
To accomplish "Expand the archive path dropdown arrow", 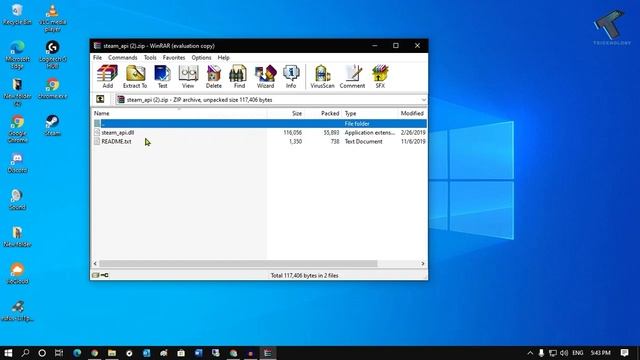I will pyautogui.click(x=423, y=100).
